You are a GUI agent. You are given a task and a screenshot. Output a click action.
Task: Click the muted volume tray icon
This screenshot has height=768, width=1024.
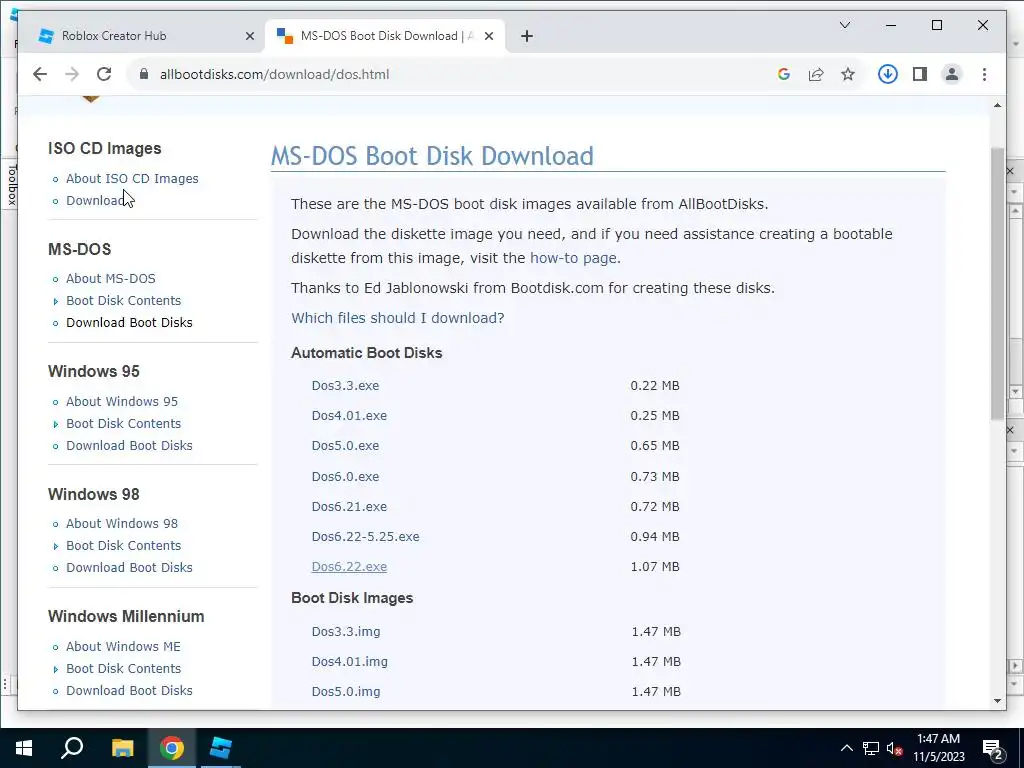click(894, 748)
